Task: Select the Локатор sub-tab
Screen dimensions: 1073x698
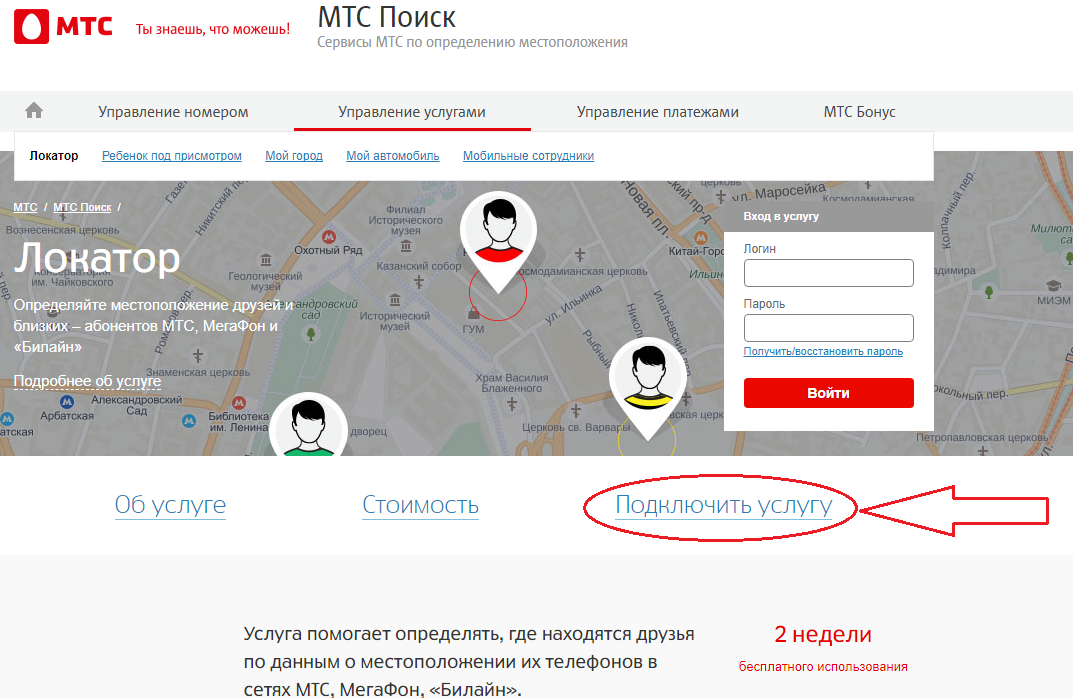Action: click(53, 155)
